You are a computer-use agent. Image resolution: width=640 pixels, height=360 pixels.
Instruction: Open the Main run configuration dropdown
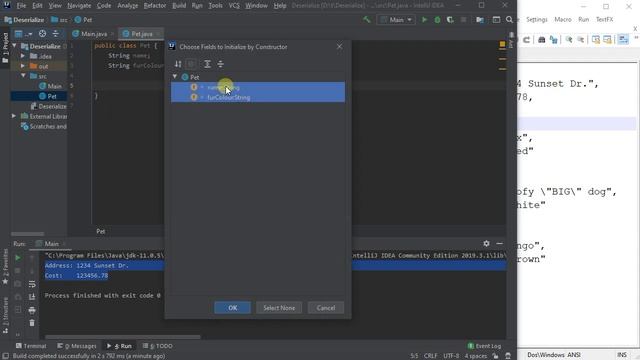pos(396,20)
